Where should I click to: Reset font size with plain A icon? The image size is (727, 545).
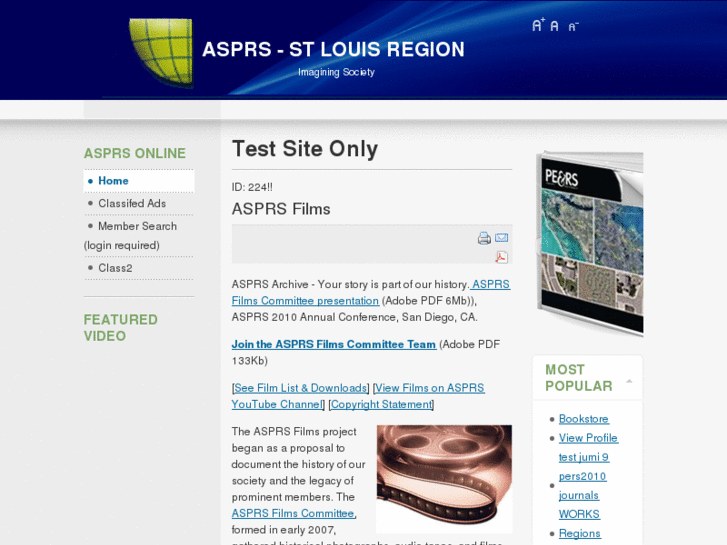click(555, 26)
